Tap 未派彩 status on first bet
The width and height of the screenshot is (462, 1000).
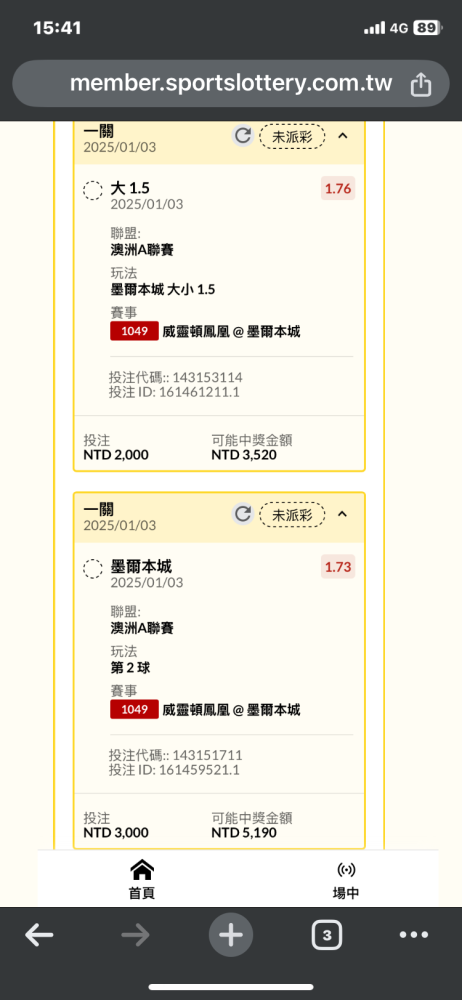pyautogui.click(x=292, y=136)
